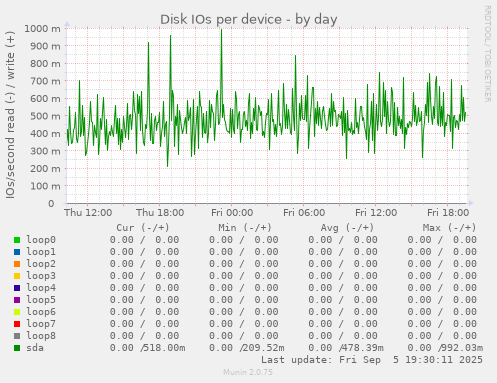Click the 'Last update: Fri Sep 5 19:30:11 2025' text
The width and height of the screenshot is (497, 383).
click(372, 360)
